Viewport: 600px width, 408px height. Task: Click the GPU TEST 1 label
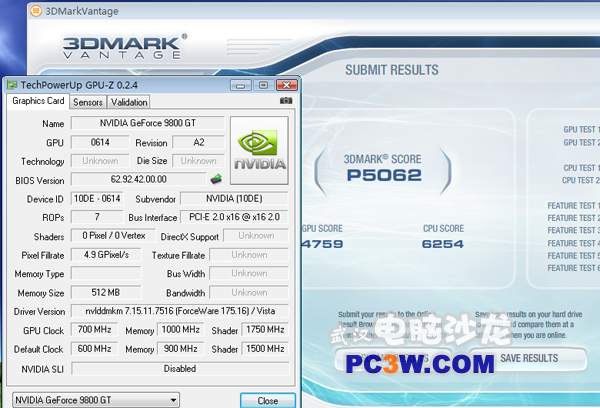(x=581, y=130)
